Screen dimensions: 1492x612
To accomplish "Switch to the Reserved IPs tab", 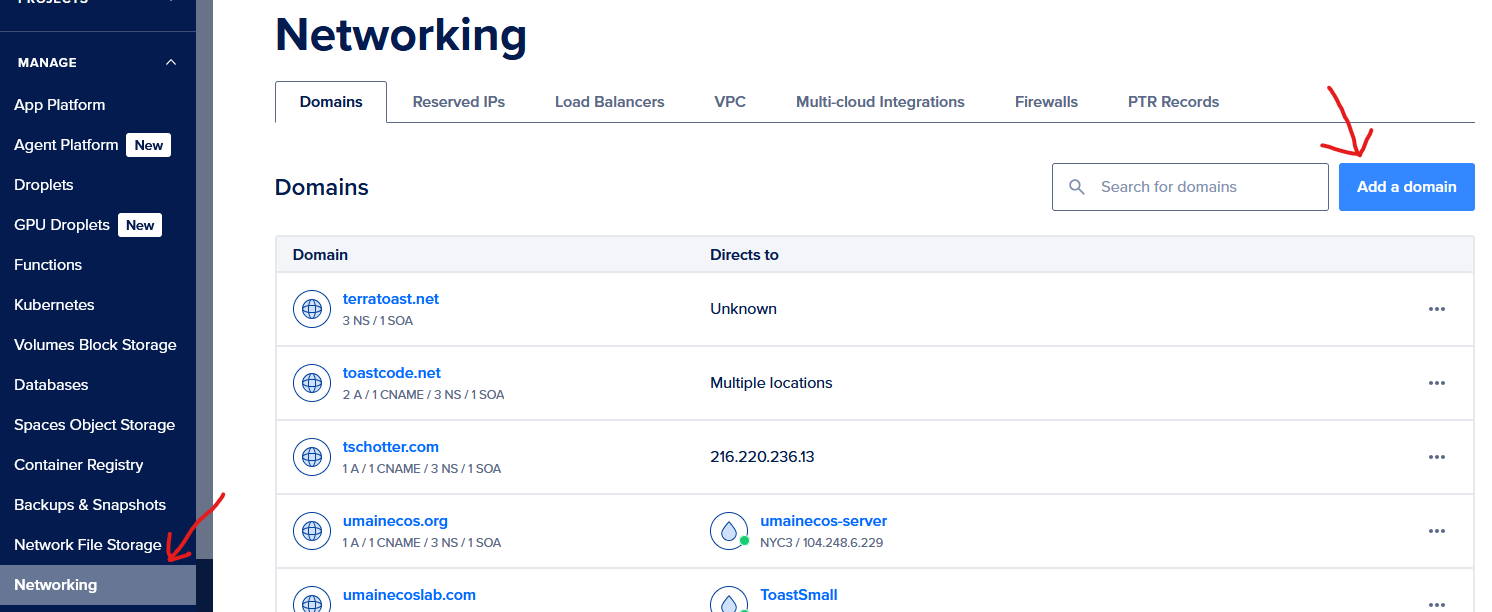I will point(459,102).
